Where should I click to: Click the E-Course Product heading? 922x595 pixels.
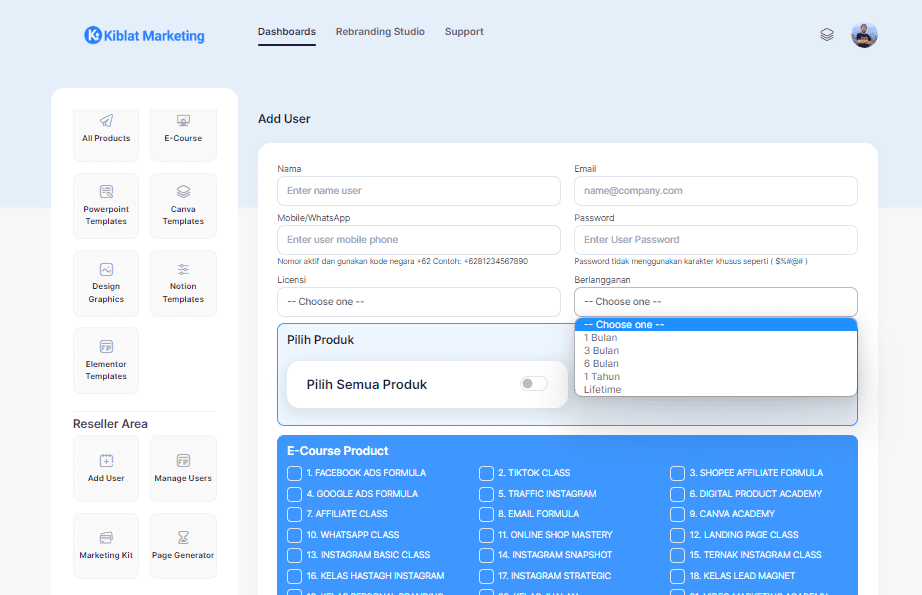(x=338, y=451)
